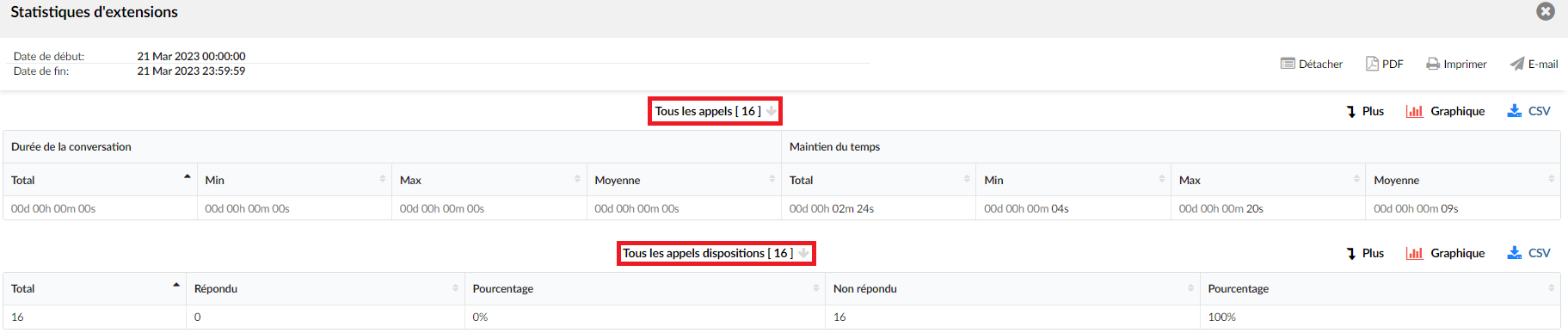Screen dimensions: 1568x333
Task: Sort dispositions table by Total column
Action: pyautogui.click(x=95, y=288)
